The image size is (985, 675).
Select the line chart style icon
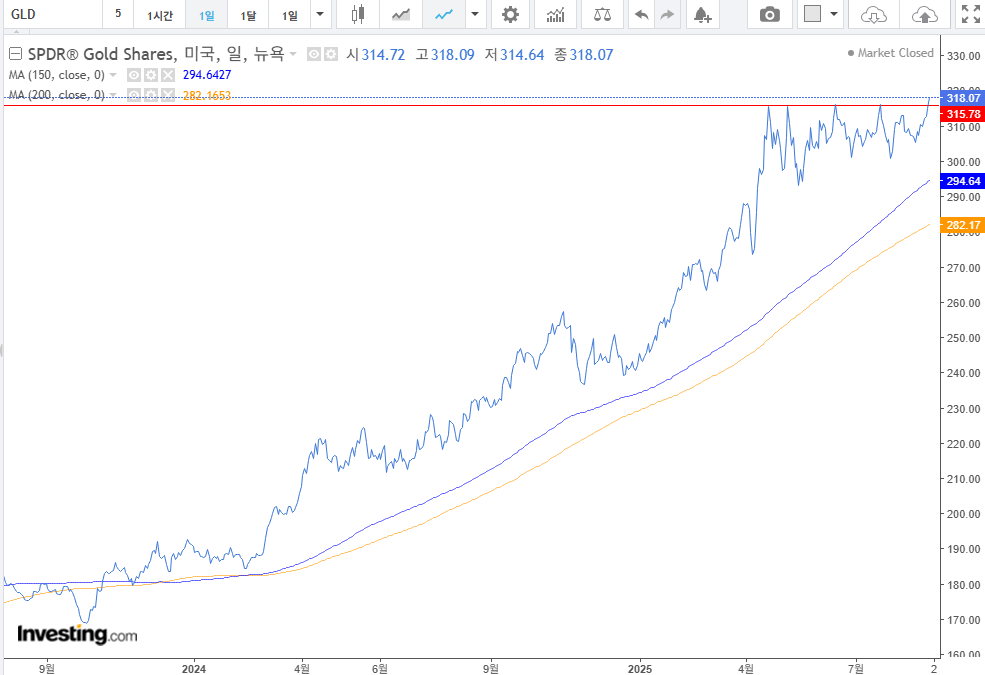[444, 14]
